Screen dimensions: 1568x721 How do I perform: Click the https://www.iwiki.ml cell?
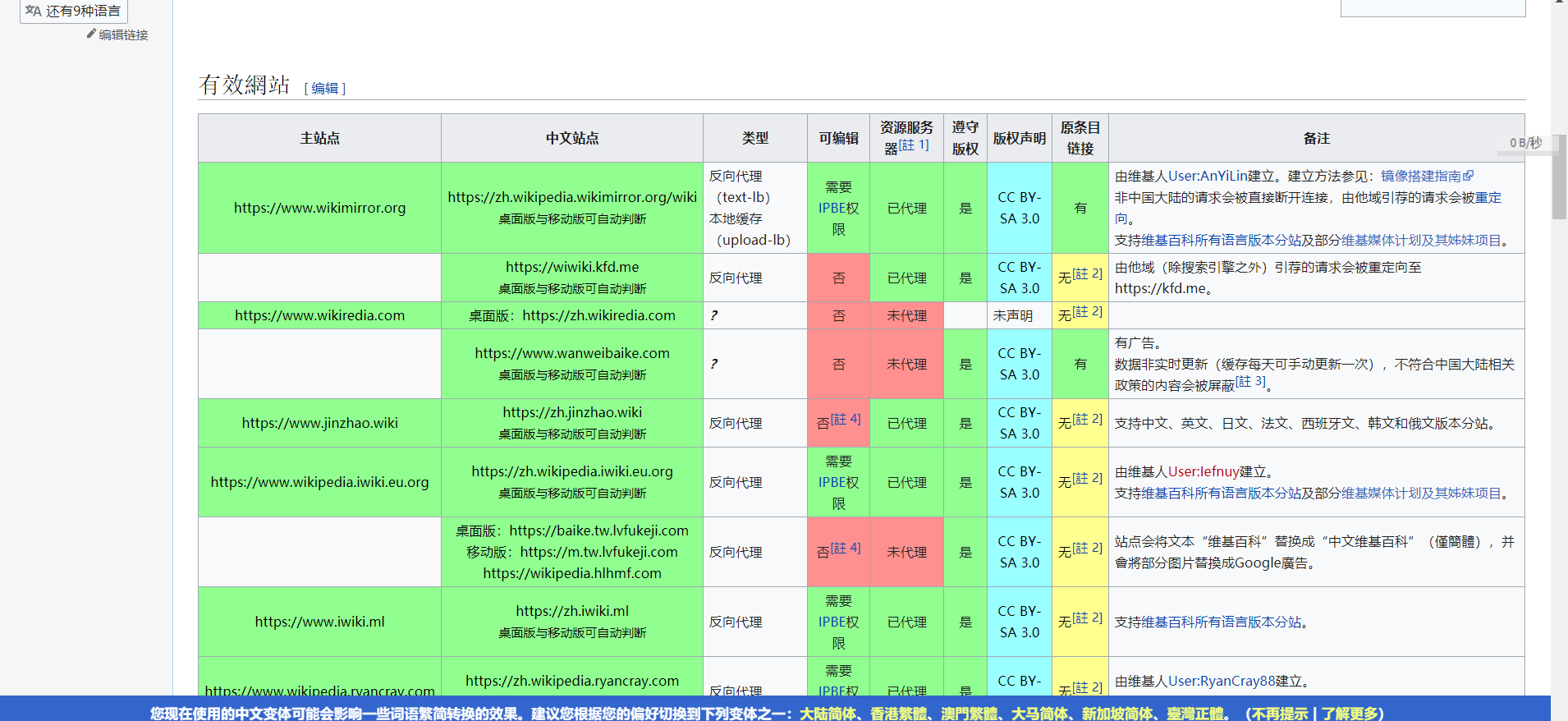point(320,622)
